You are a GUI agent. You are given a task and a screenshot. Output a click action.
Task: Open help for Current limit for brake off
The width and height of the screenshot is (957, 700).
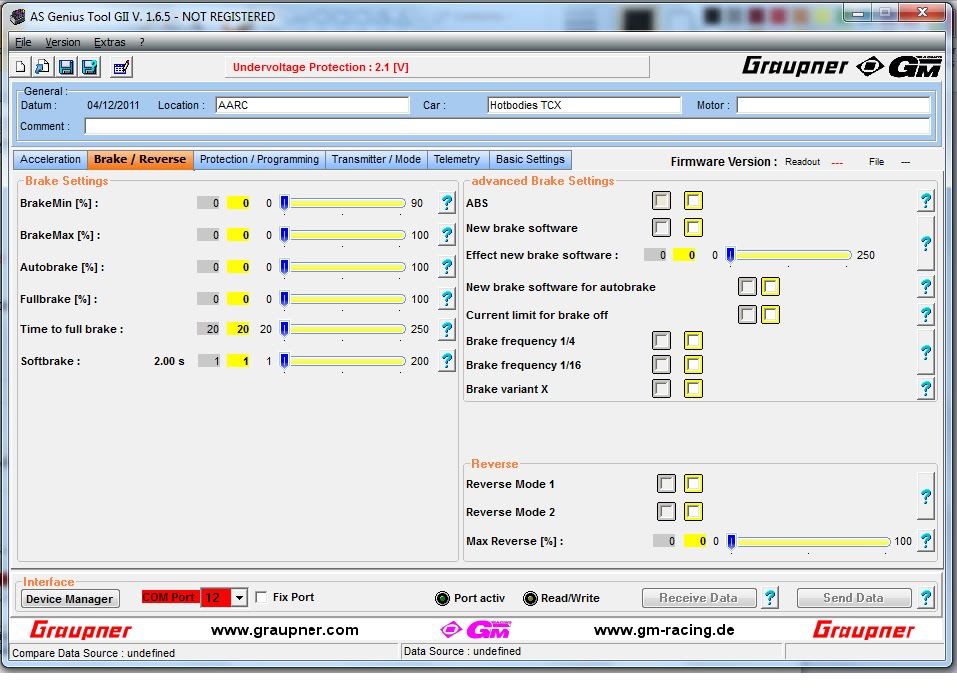pos(926,314)
